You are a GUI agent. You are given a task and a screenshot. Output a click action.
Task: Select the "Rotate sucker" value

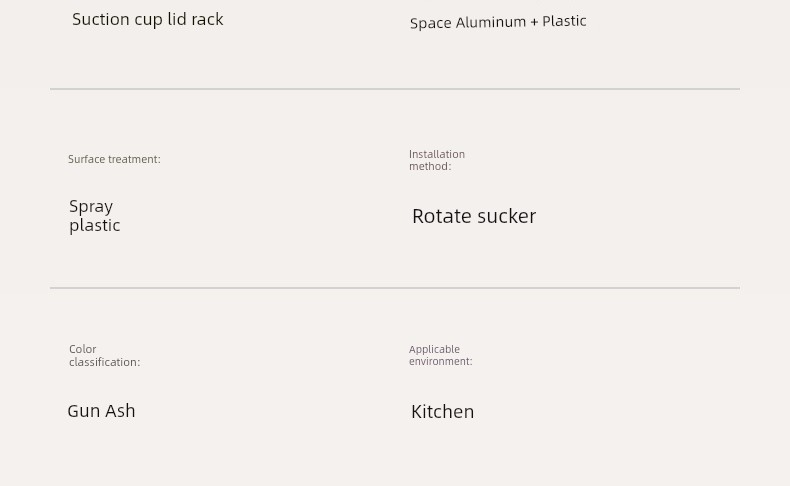click(x=474, y=216)
